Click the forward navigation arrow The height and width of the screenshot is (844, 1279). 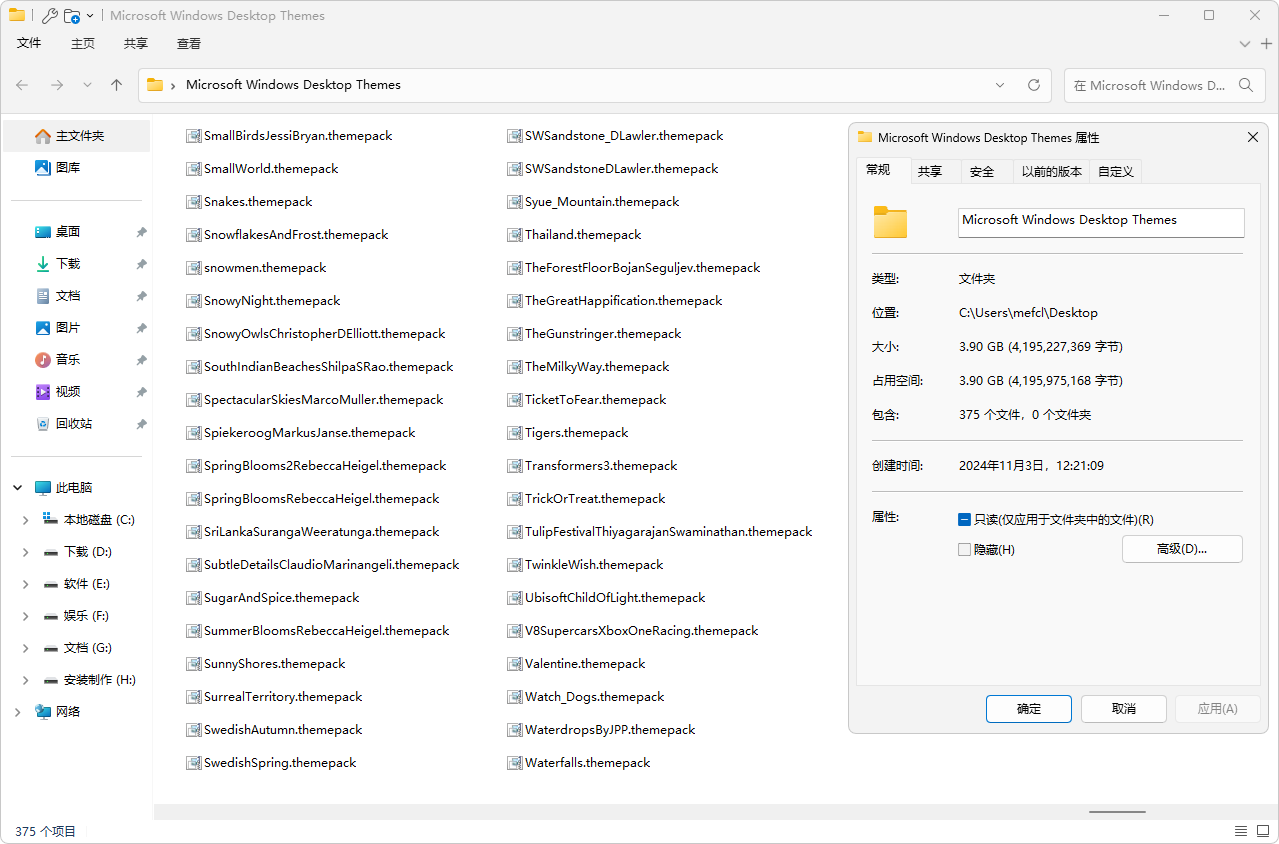pos(57,85)
